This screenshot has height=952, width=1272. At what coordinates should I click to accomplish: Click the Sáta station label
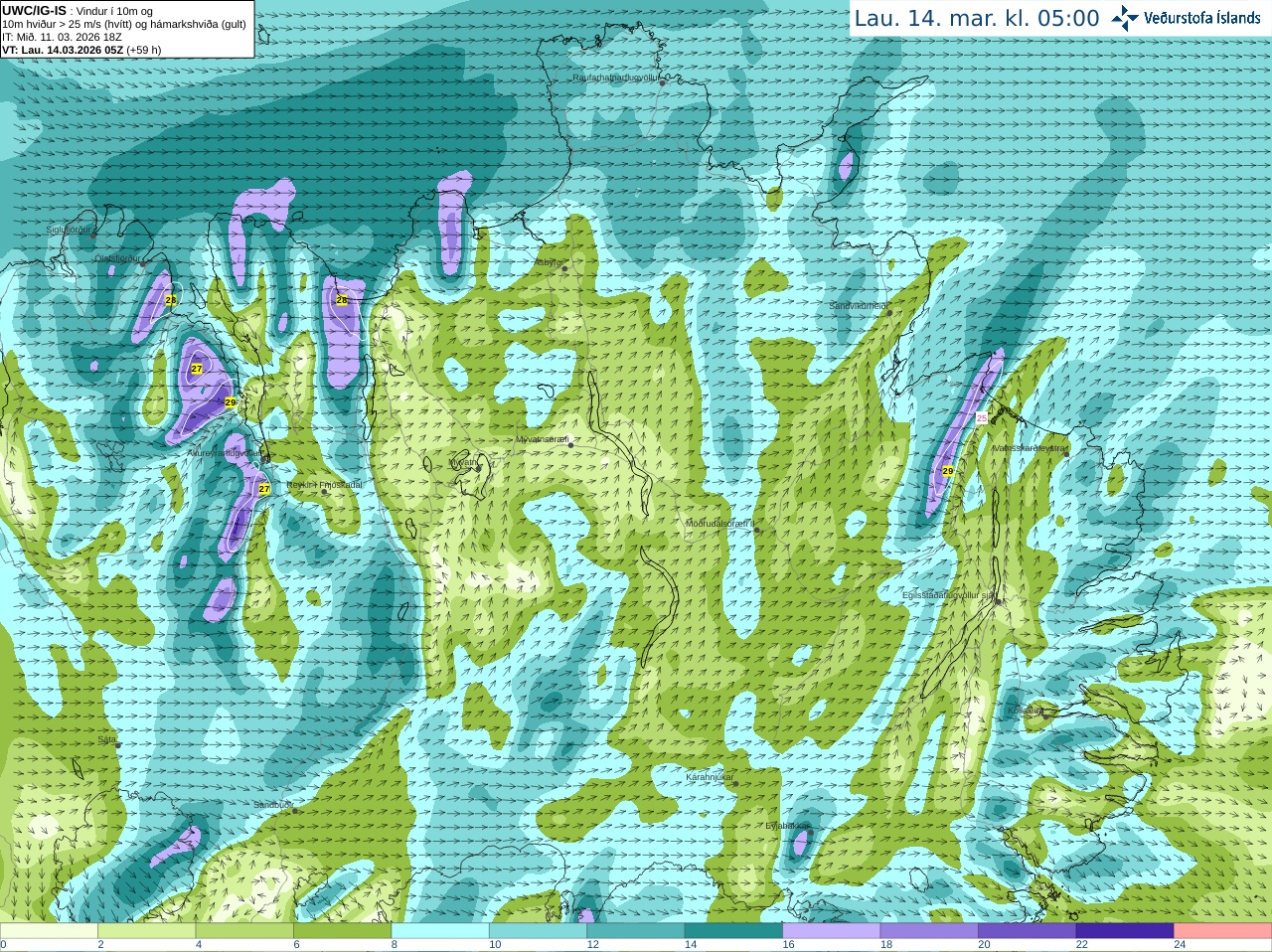[x=106, y=739]
